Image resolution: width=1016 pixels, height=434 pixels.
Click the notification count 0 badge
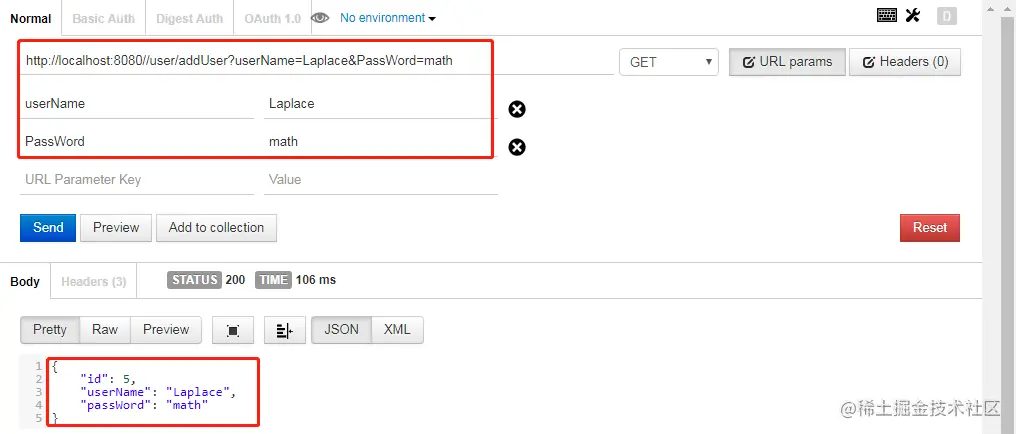click(947, 16)
